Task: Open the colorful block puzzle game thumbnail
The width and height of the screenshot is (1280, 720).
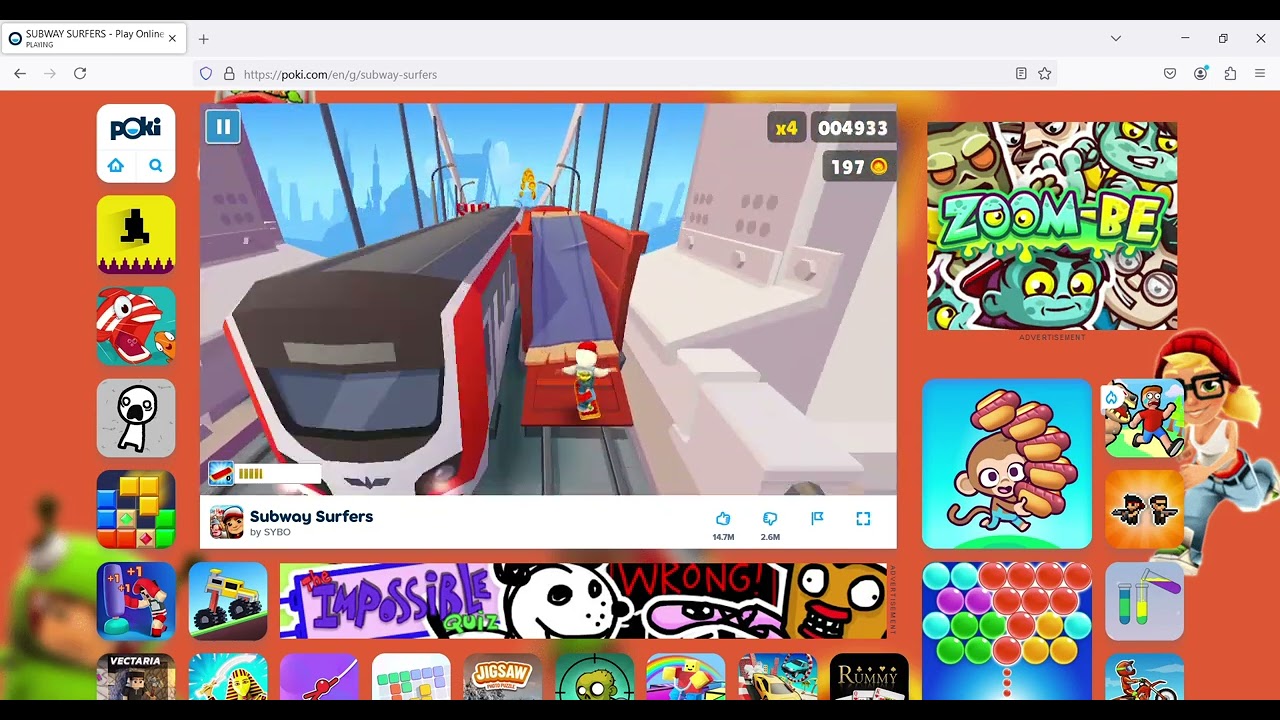Action: click(136, 510)
